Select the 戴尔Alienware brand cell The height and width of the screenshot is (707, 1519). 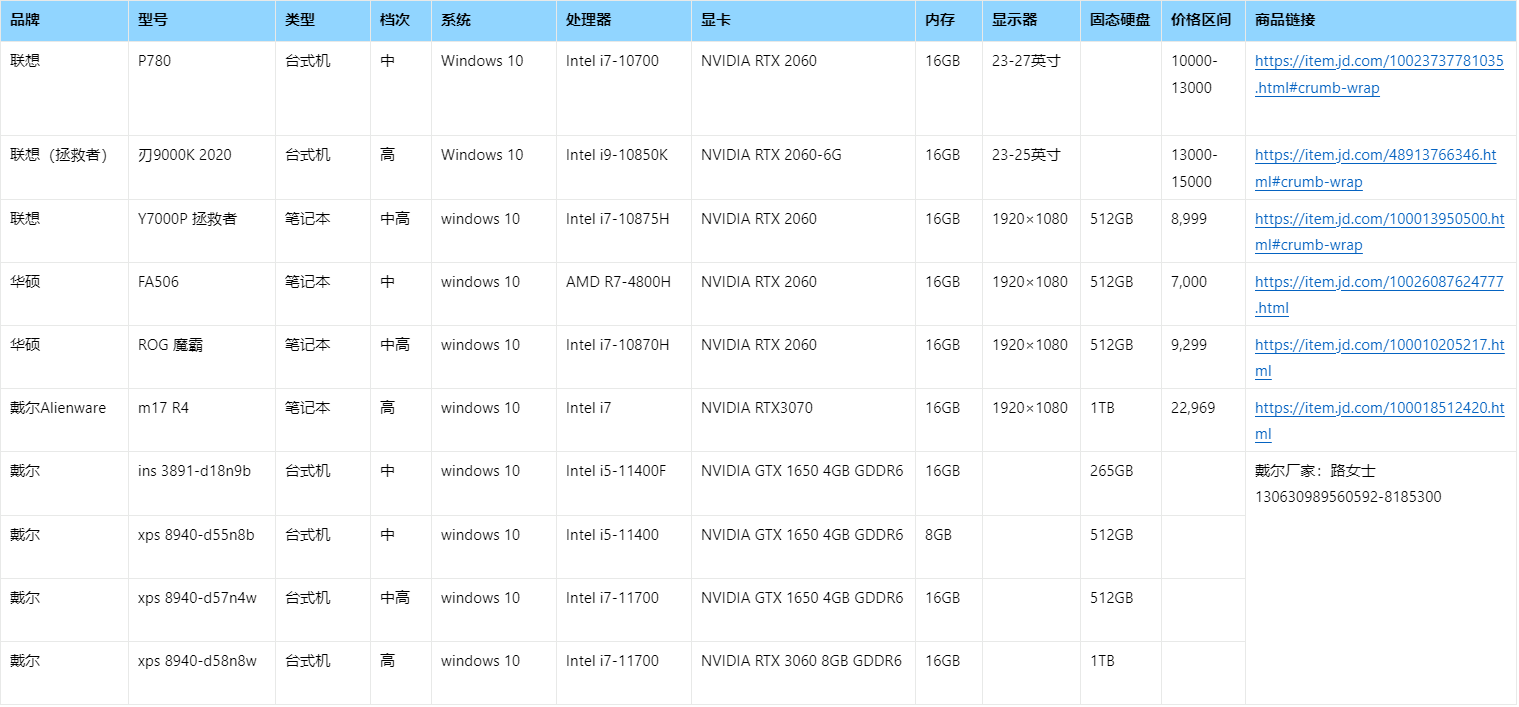[58, 408]
